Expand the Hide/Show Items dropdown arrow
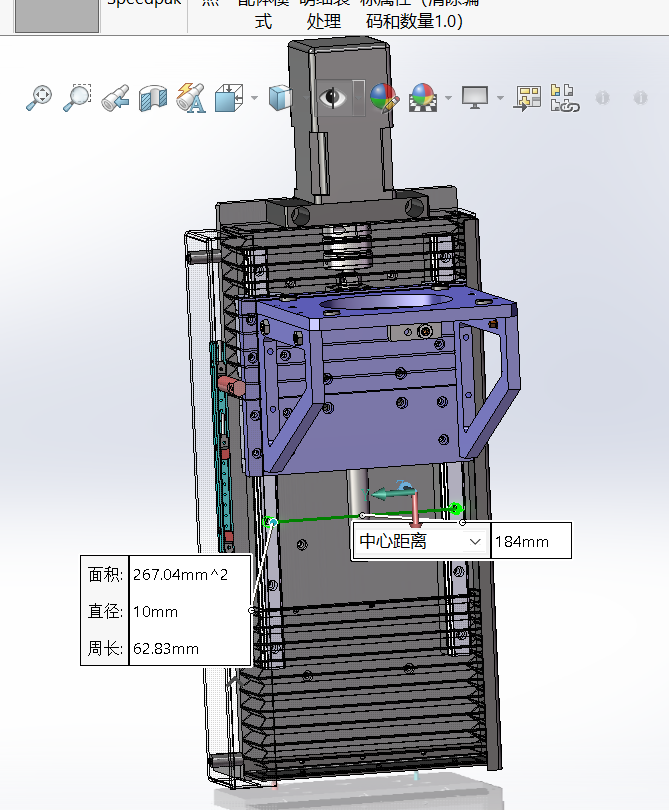This screenshot has height=810, width=669. pos(359,97)
